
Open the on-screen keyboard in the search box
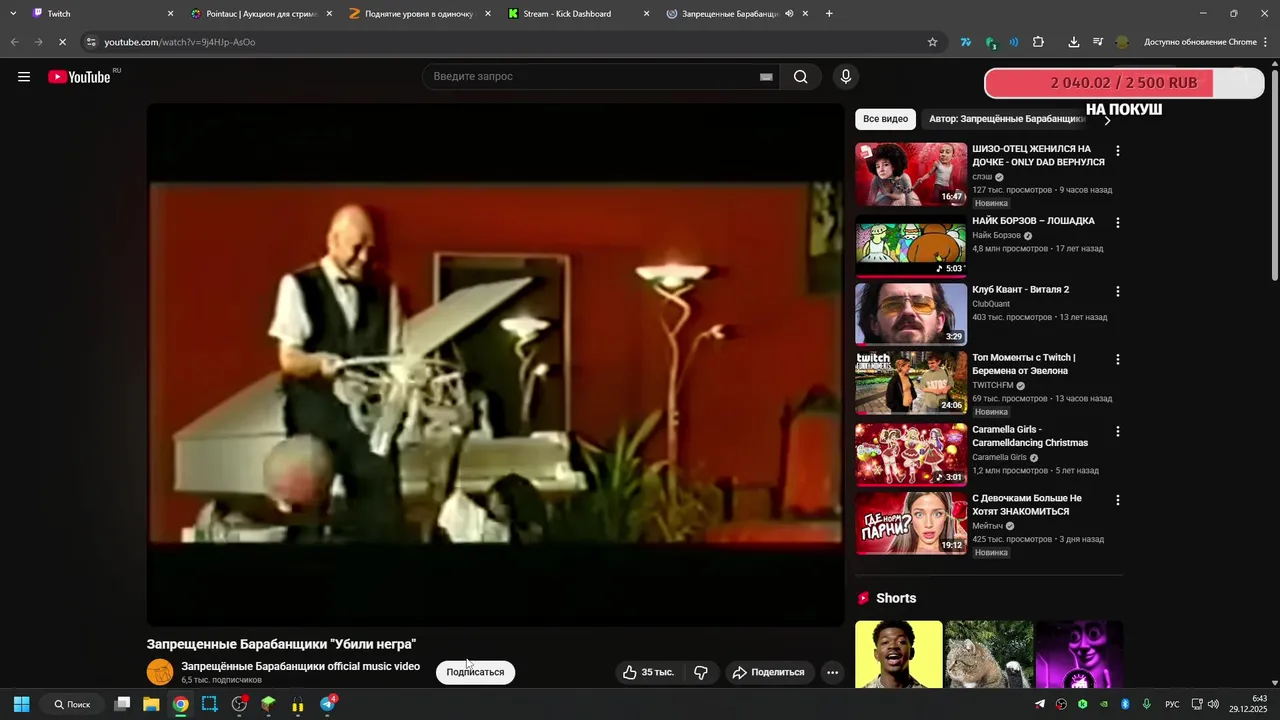pos(766,77)
